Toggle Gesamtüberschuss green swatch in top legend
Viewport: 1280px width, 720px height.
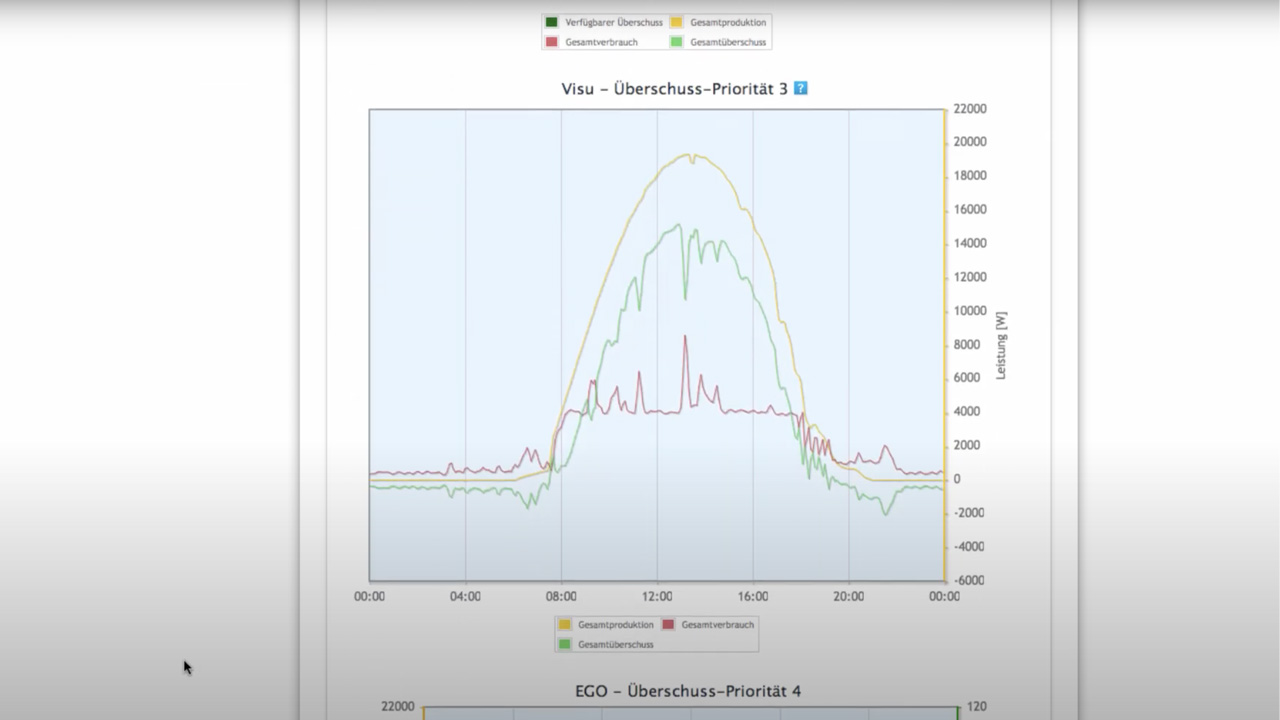click(676, 42)
